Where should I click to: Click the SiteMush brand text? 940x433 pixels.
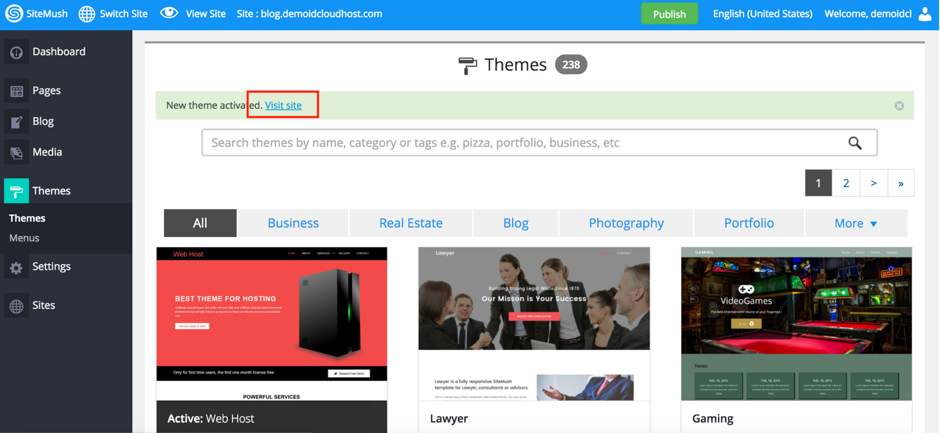coord(47,13)
